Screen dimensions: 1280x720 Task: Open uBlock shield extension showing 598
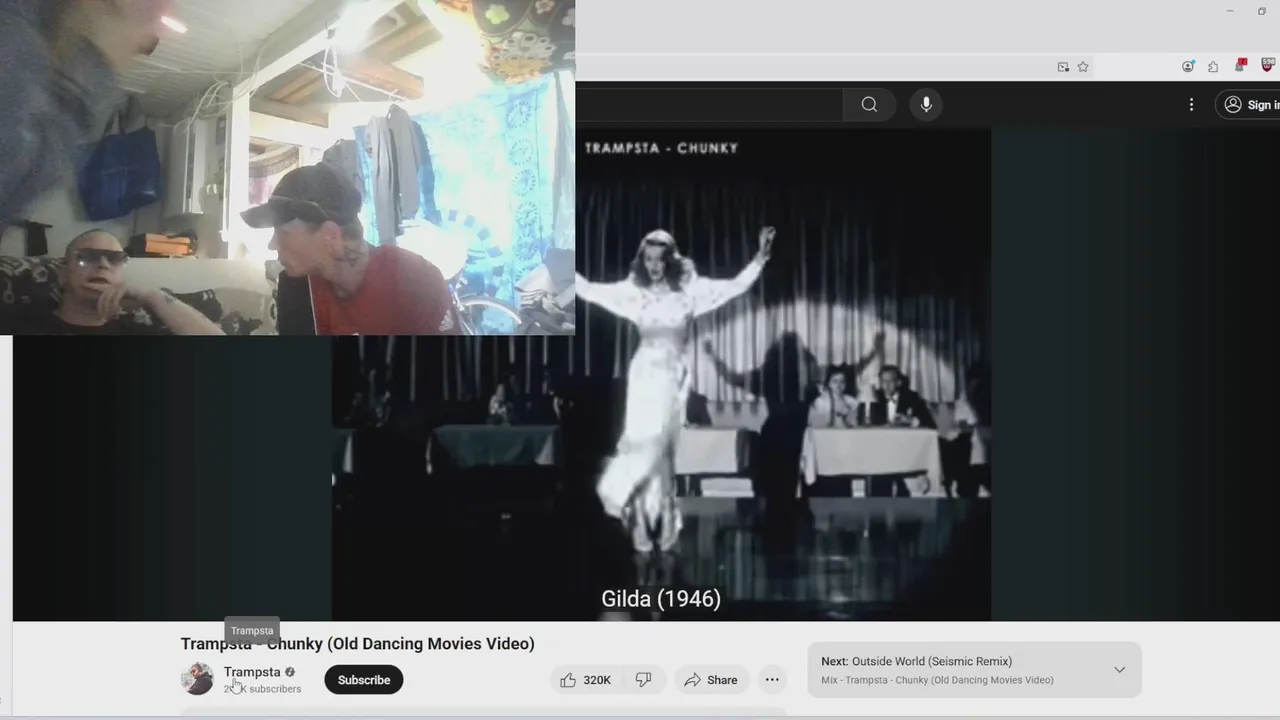(x=1267, y=66)
